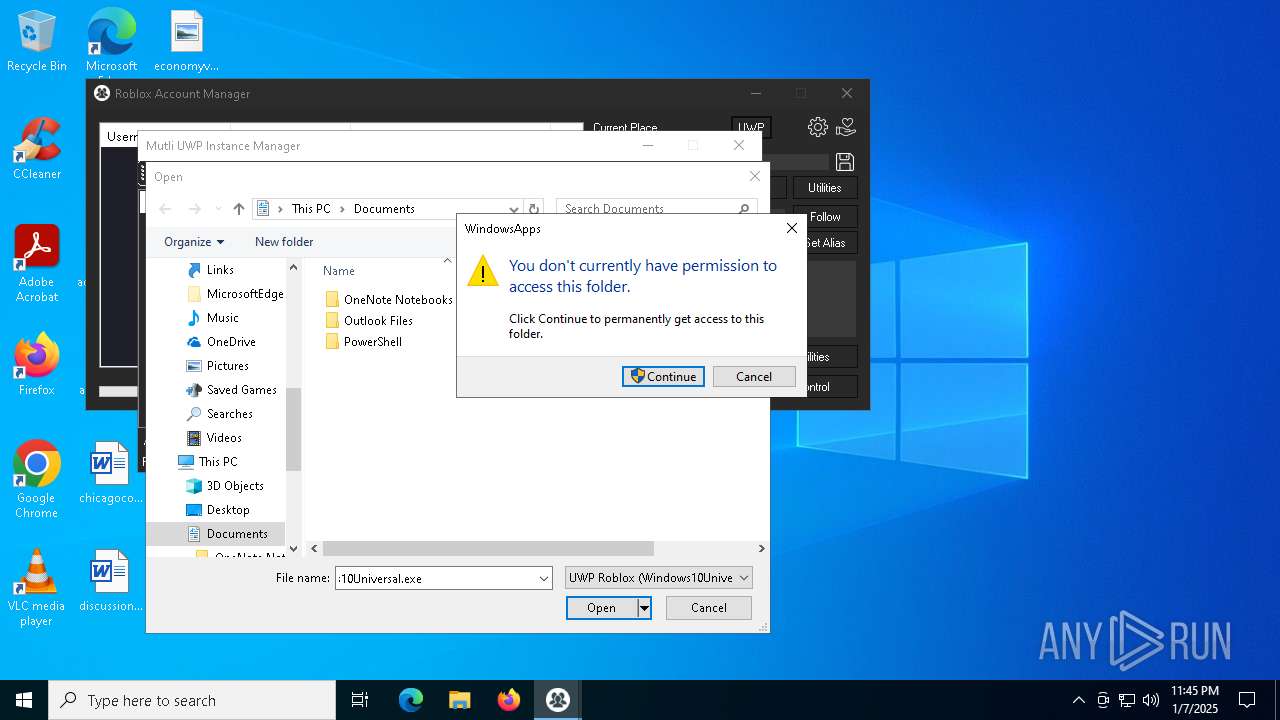The width and height of the screenshot is (1280, 720).
Task: Click the Search Documents field
Action: click(656, 209)
